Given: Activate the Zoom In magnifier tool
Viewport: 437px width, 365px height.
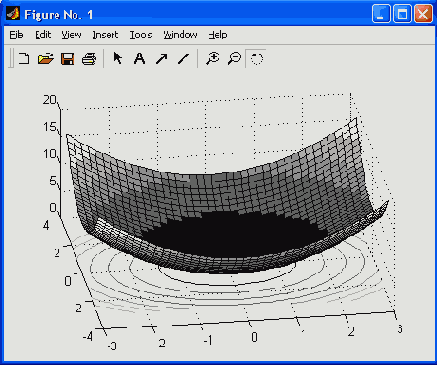Looking at the screenshot, I should click(x=212, y=59).
